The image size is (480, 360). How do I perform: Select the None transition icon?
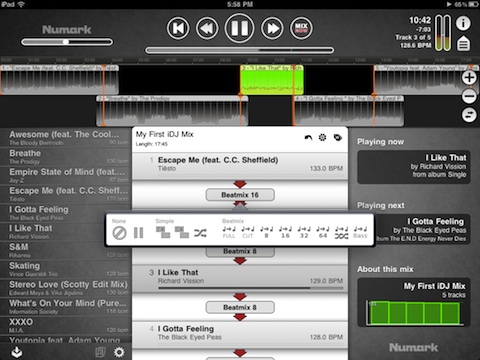pos(119,233)
